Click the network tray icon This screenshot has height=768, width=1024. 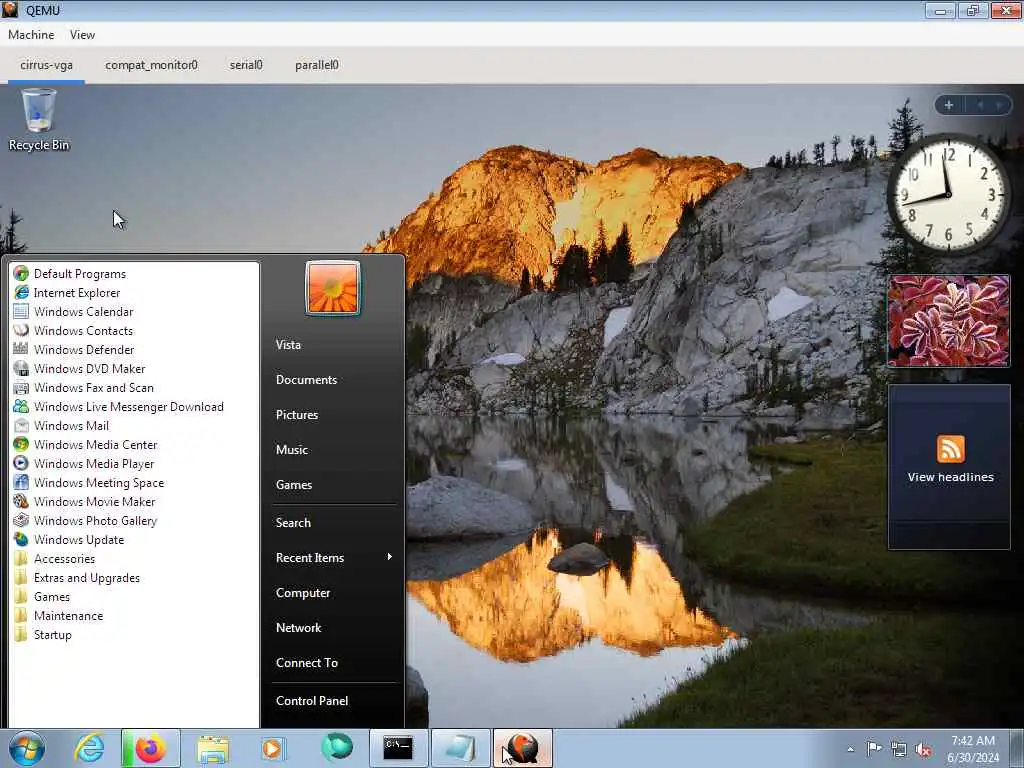pyautogui.click(x=899, y=750)
